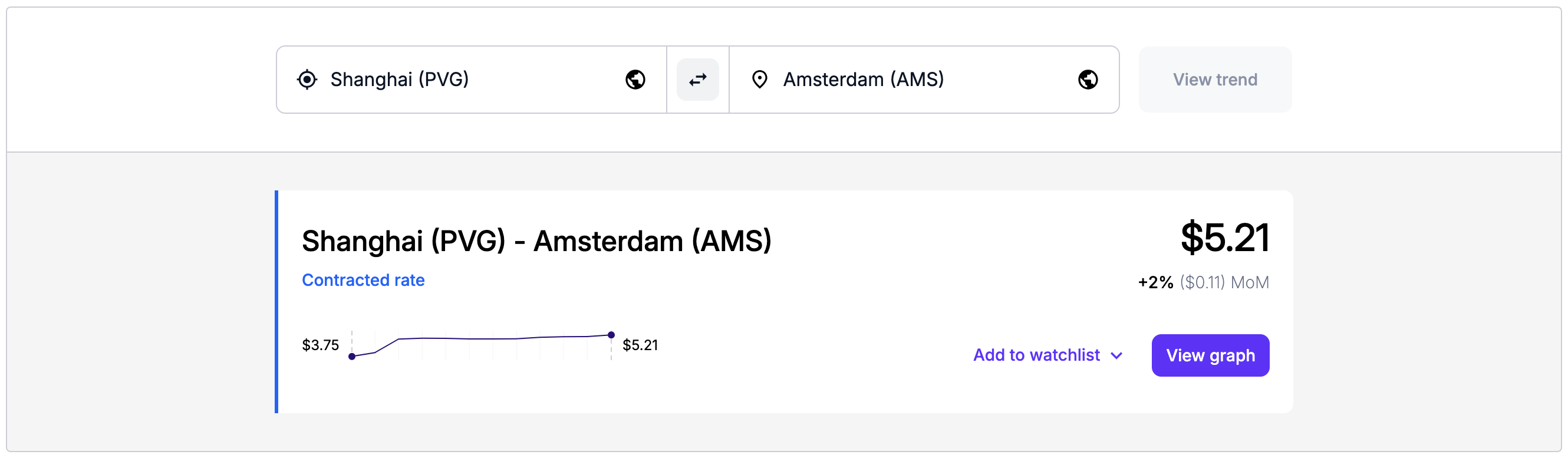
Task: Click the $5.21 current rate price
Action: point(1225,238)
